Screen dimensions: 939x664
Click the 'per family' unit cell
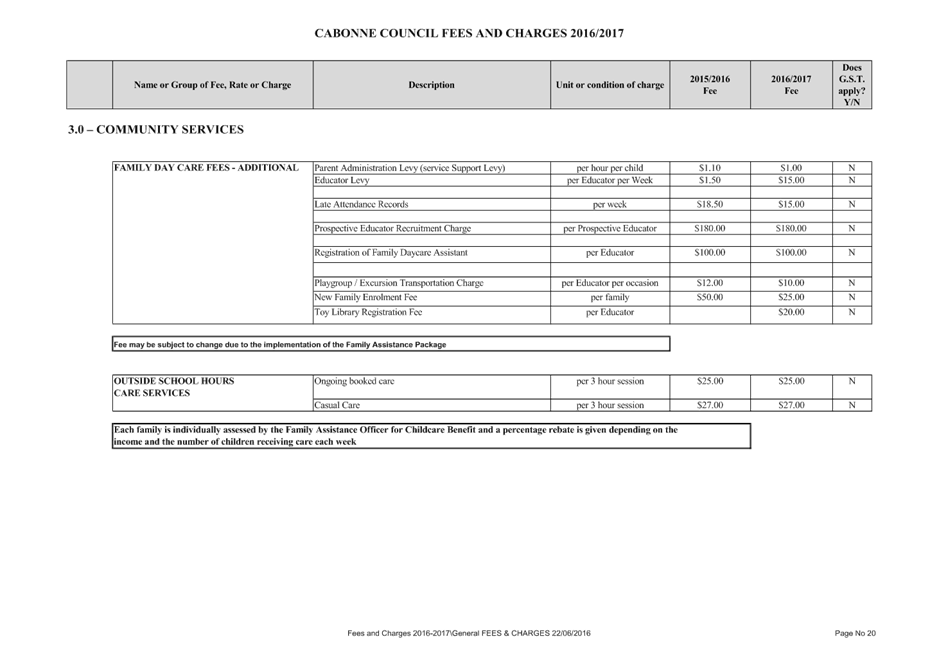610,298
